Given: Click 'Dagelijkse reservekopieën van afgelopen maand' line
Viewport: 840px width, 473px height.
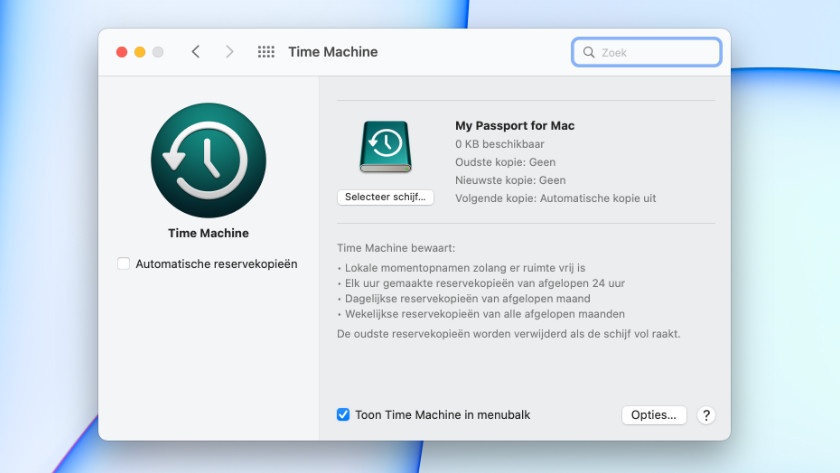Looking at the screenshot, I should 468,299.
